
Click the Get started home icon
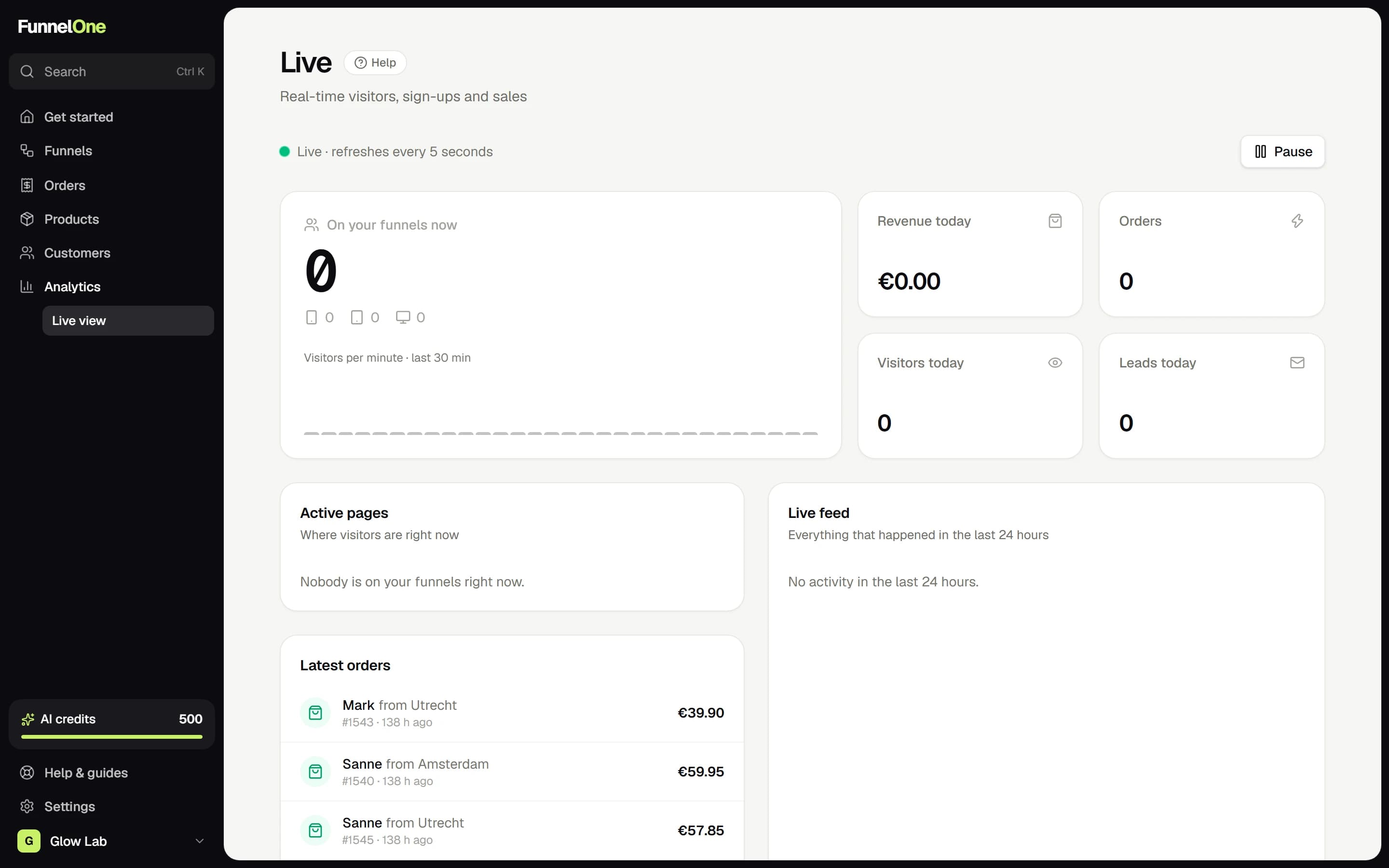(x=27, y=117)
